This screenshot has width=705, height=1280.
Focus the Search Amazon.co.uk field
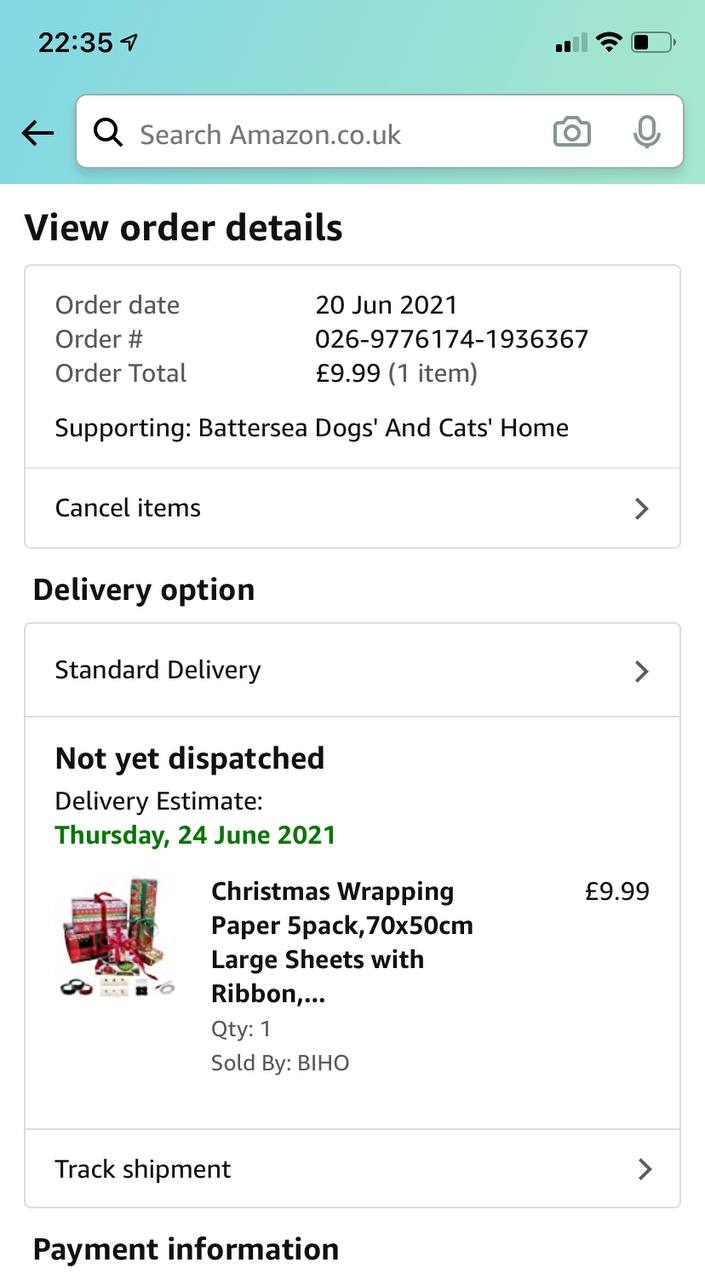[x=330, y=134]
